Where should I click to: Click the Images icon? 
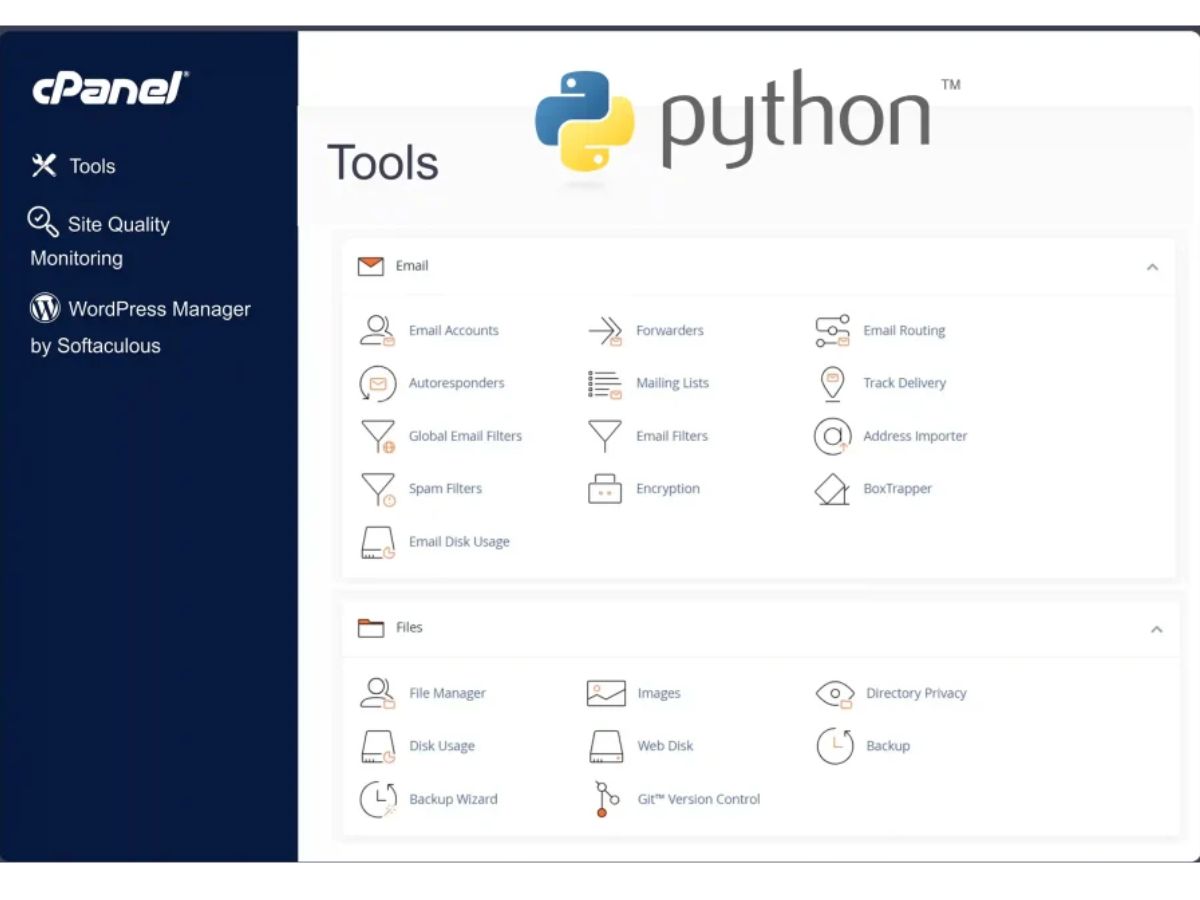point(606,693)
